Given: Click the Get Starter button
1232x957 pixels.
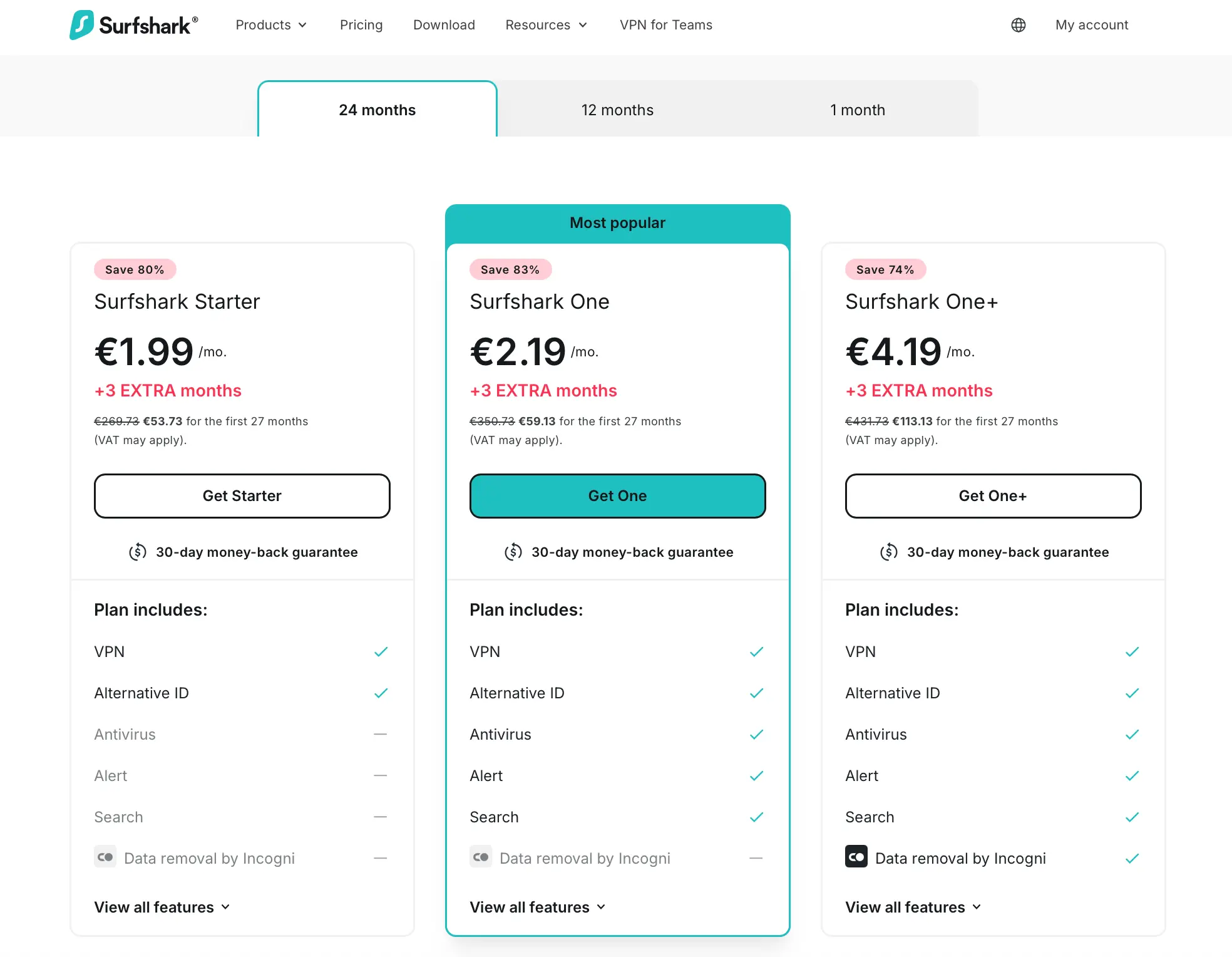Looking at the screenshot, I should click(x=242, y=495).
